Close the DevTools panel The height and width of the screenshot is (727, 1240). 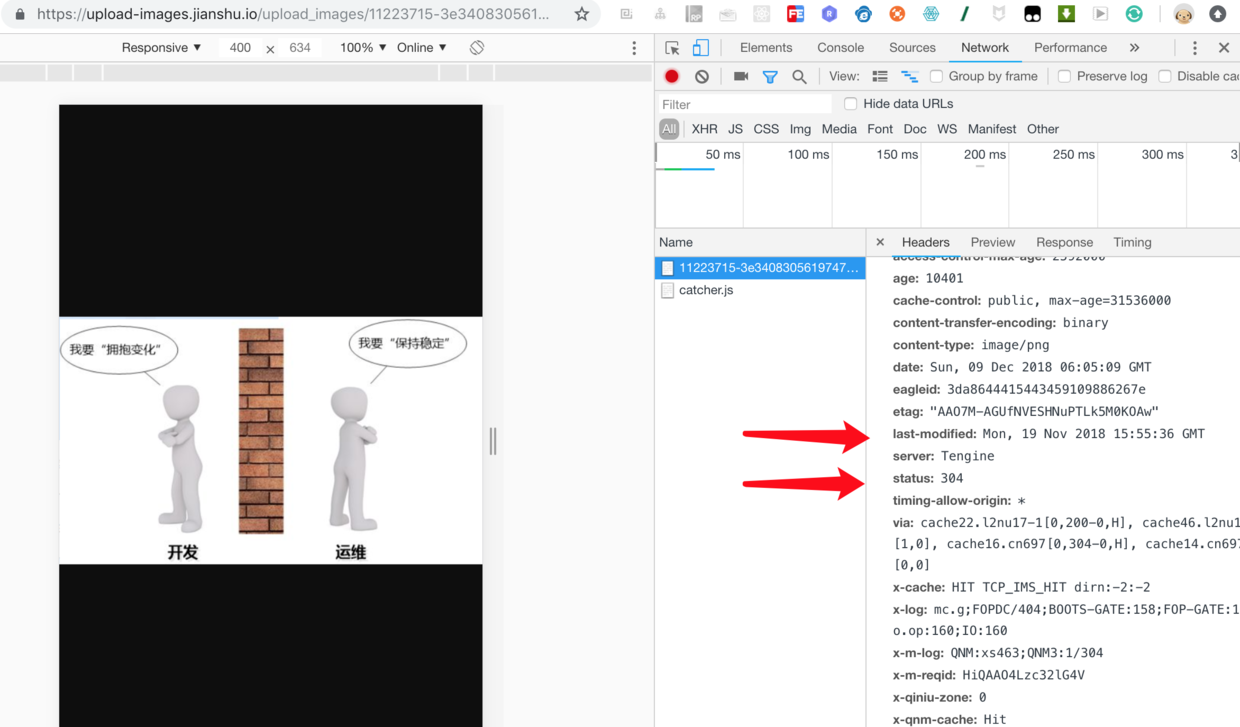[1224, 48]
